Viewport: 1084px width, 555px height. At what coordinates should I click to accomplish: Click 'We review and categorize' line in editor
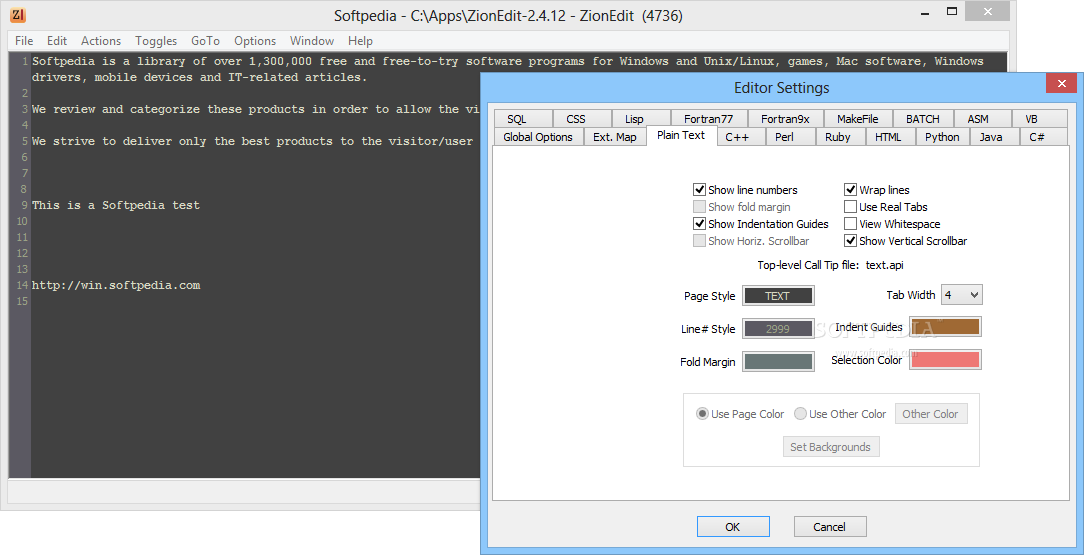click(256, 109)
